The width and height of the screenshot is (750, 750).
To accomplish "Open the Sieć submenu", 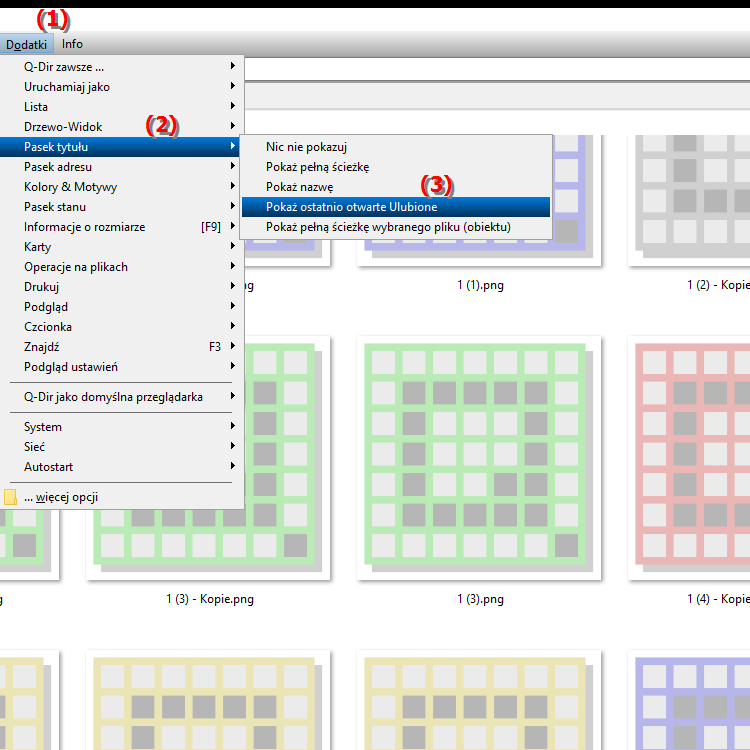I will tap(122, 447).
